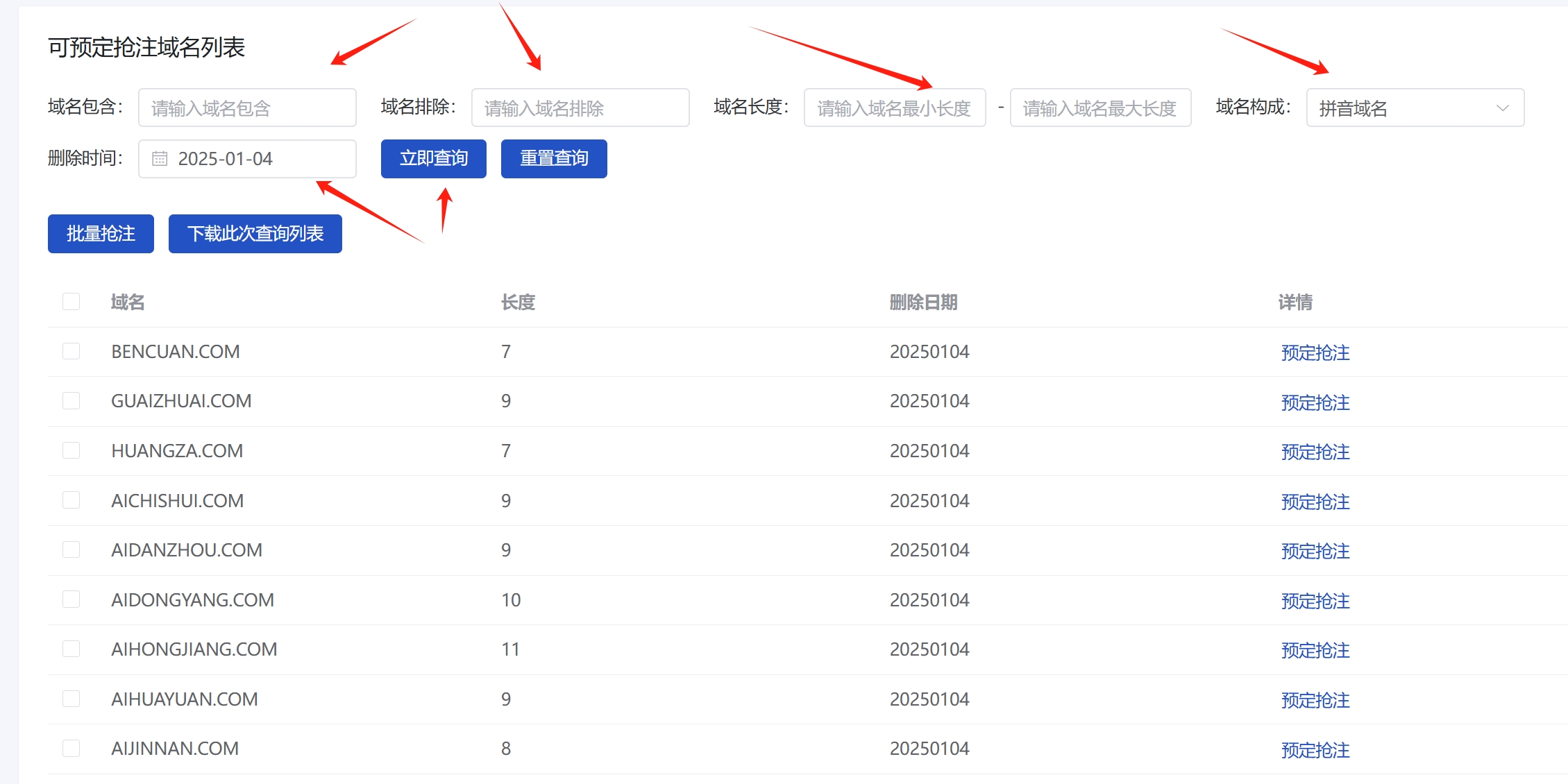
Task: Click 预定抢注 link for AIDANZHOU.COM
Action: click(x=1315, y=551)
